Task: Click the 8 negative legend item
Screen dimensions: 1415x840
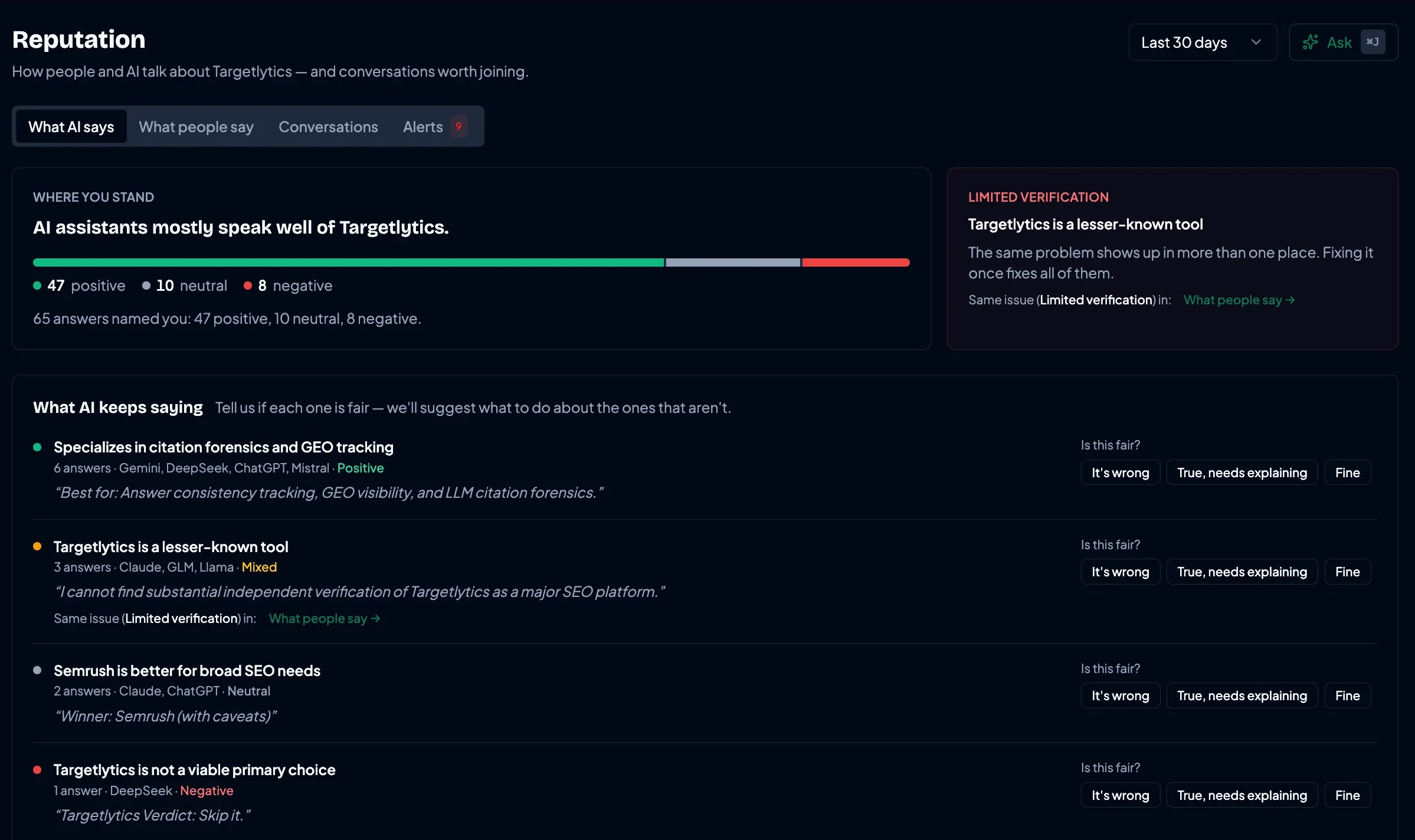Action: point(288,286)
